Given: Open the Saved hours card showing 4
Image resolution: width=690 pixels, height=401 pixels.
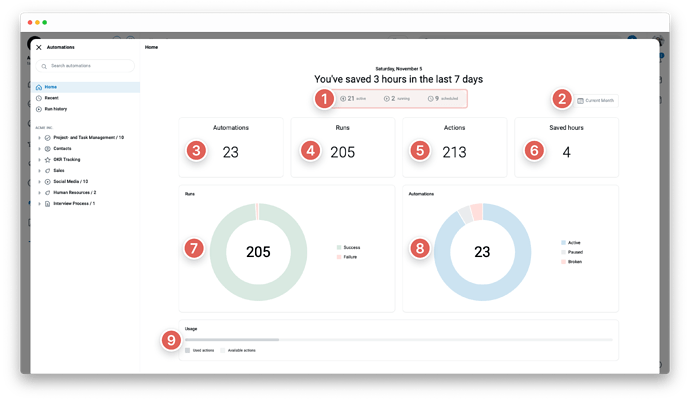Looking at the screenshot, I should 566,147.
